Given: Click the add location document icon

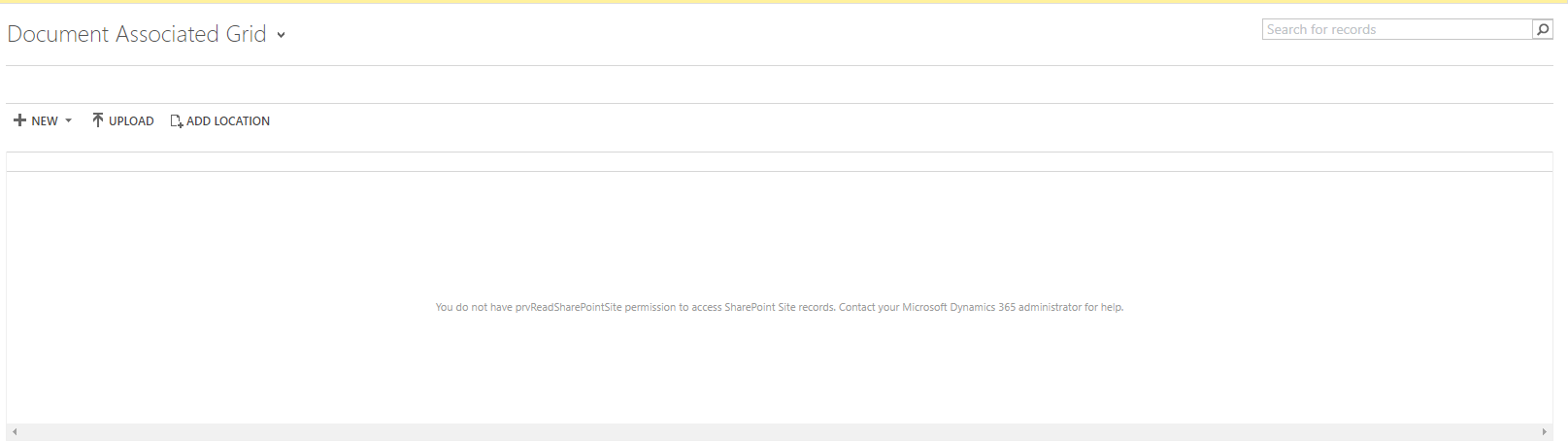Looking at the screenshot, I should [177, 121].
